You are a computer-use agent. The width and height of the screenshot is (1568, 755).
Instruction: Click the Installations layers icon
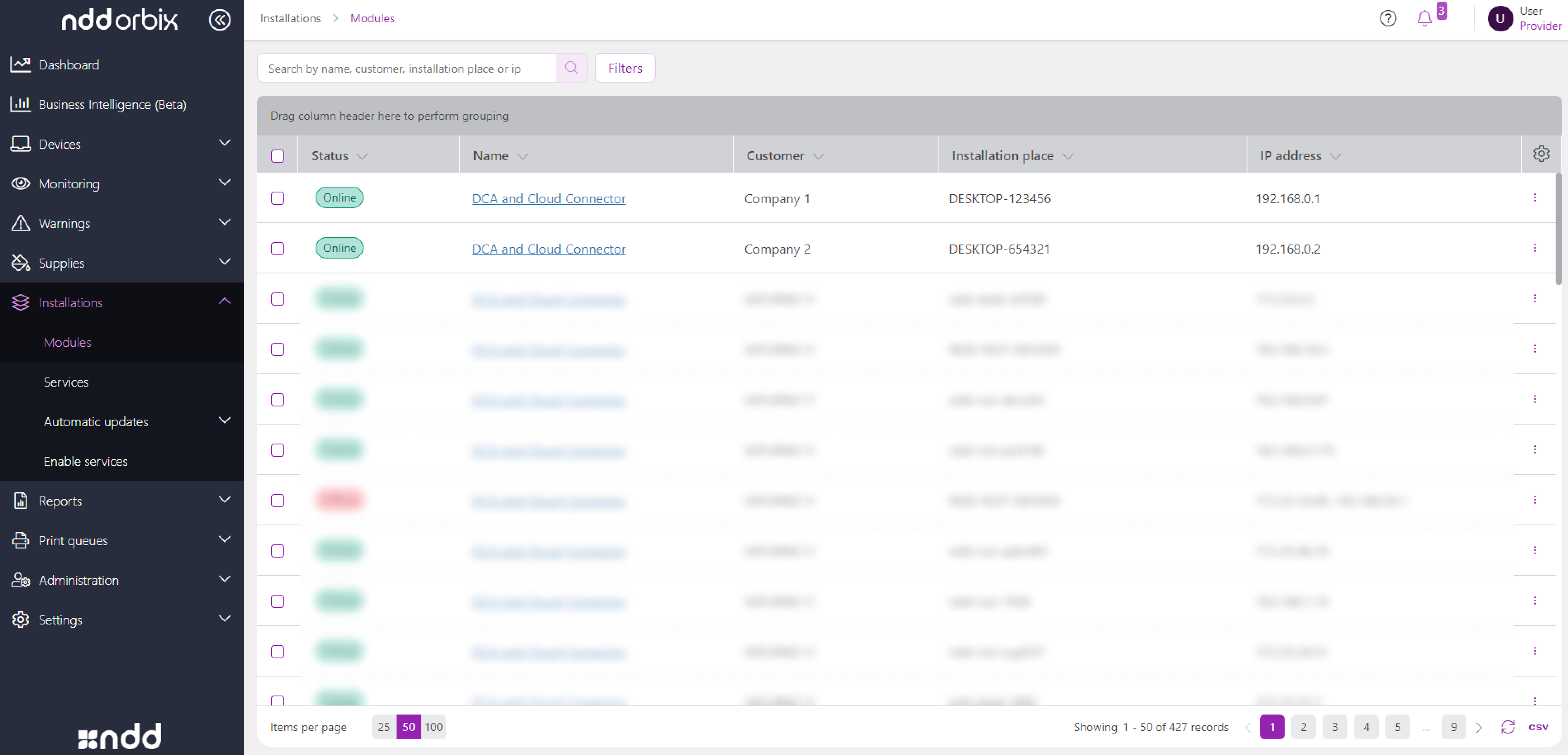coord(21,302)
